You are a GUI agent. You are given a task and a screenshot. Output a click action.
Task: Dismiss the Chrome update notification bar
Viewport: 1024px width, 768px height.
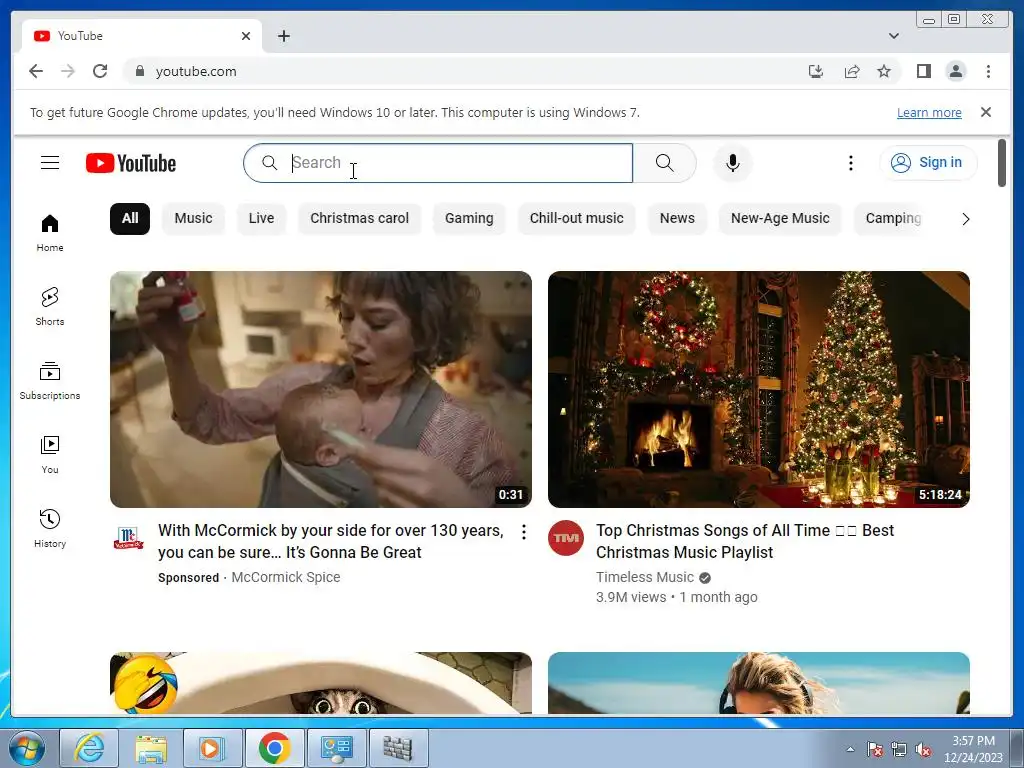985,112
